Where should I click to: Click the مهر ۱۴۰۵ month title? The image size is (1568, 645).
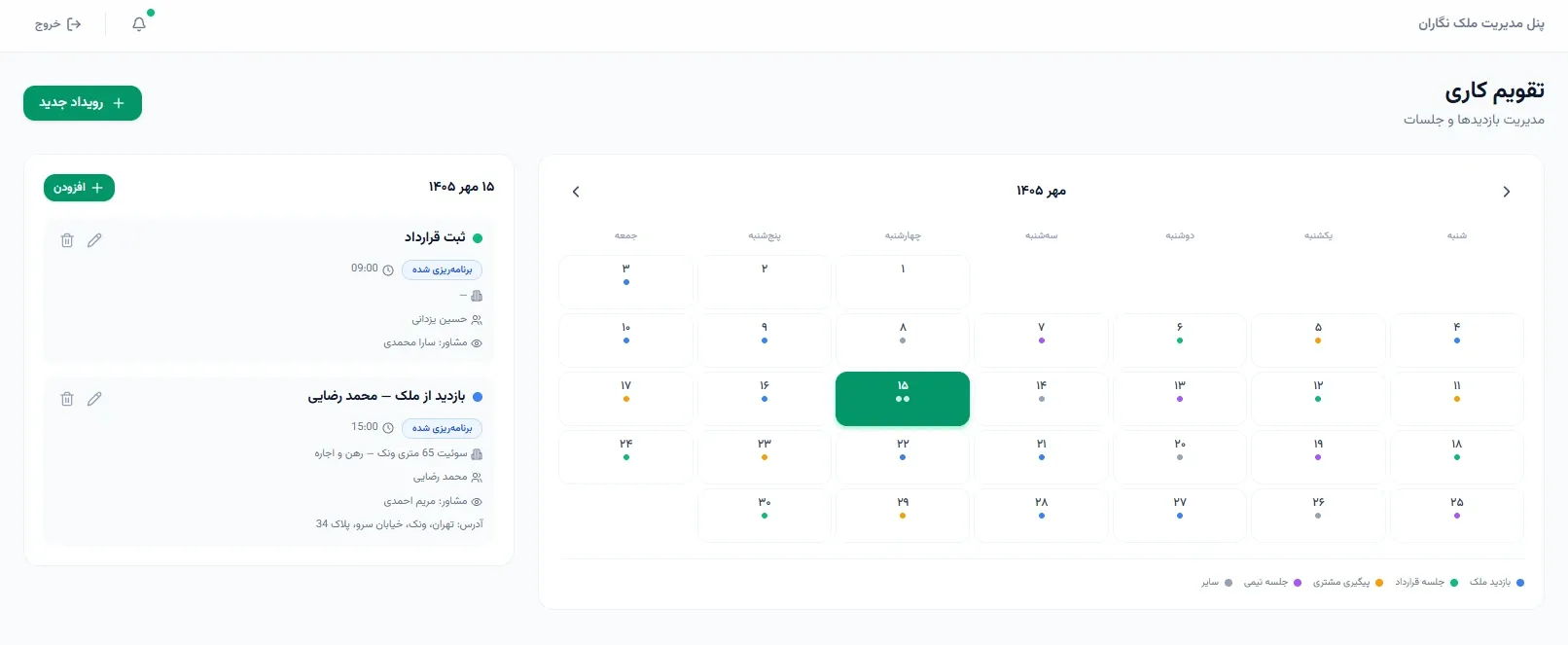1042,192
